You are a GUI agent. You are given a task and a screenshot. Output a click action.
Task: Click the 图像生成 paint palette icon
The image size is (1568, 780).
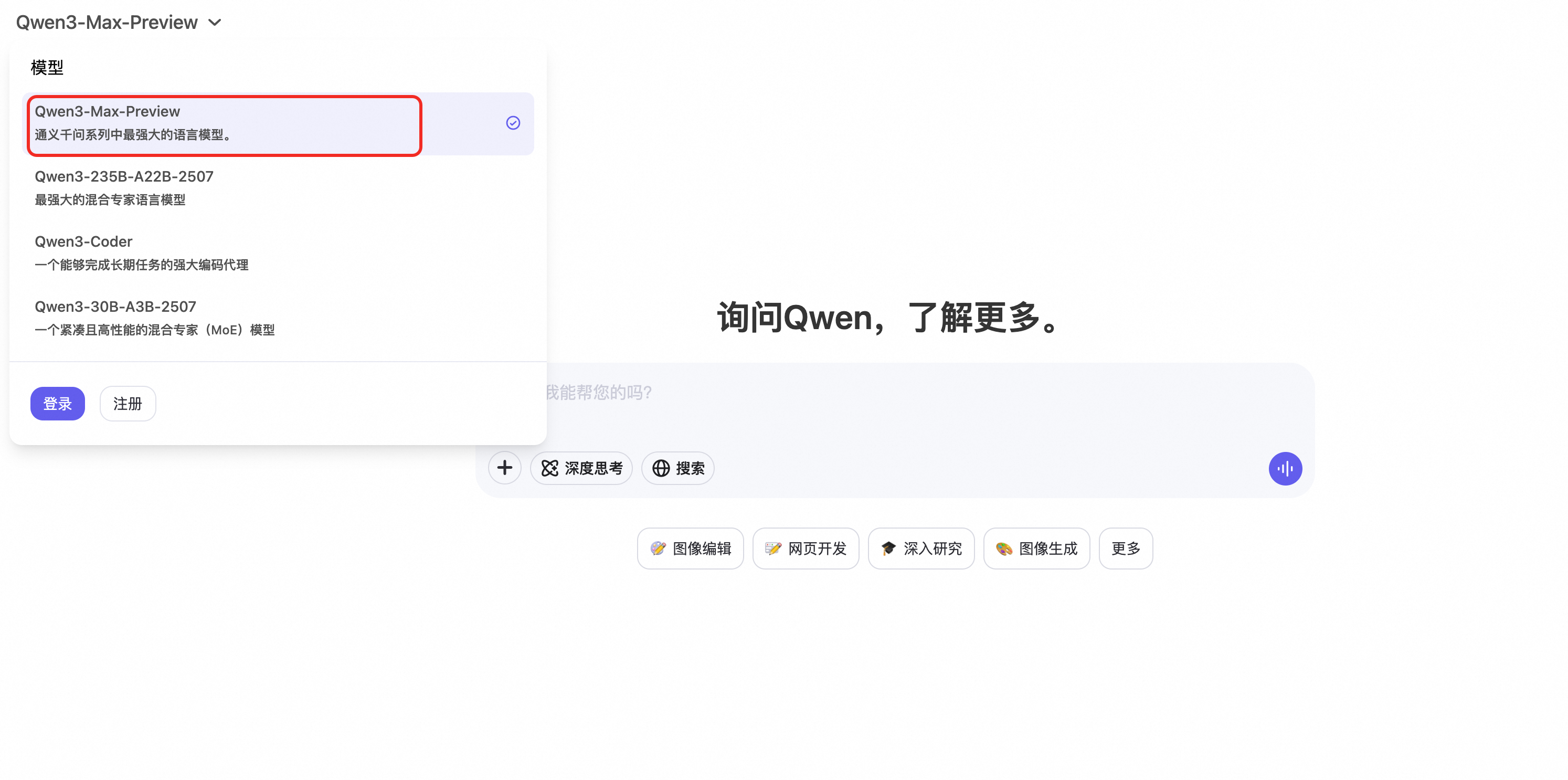[x=1004, y=549]
